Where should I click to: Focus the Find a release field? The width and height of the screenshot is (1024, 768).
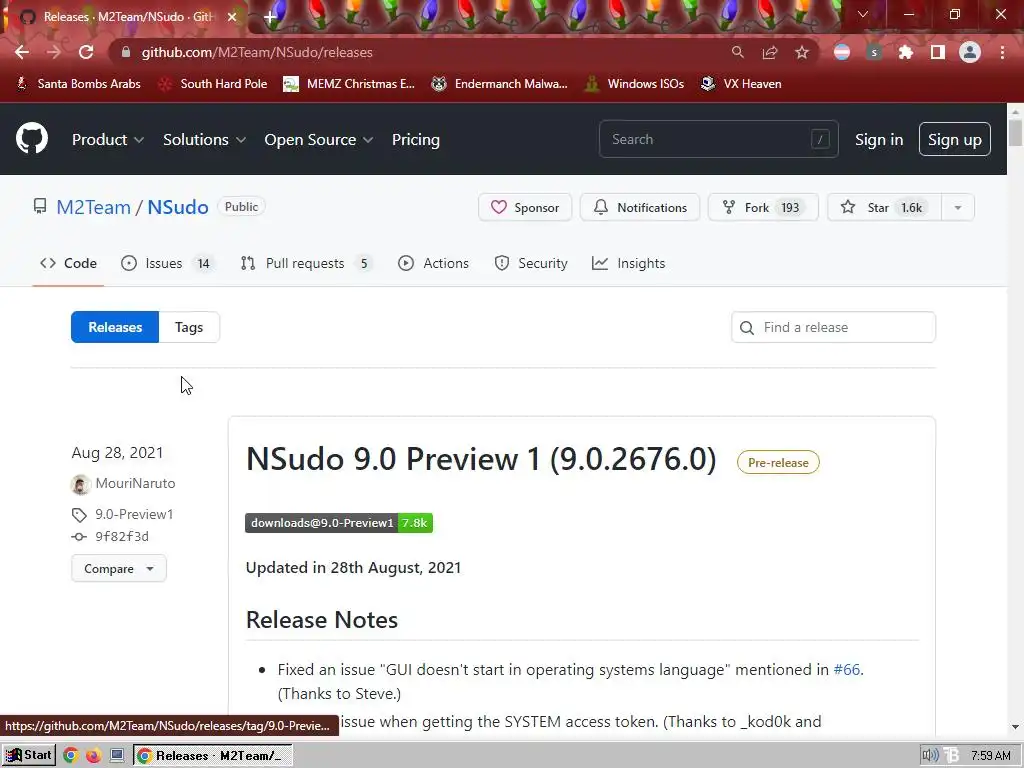tap(833, 327)
